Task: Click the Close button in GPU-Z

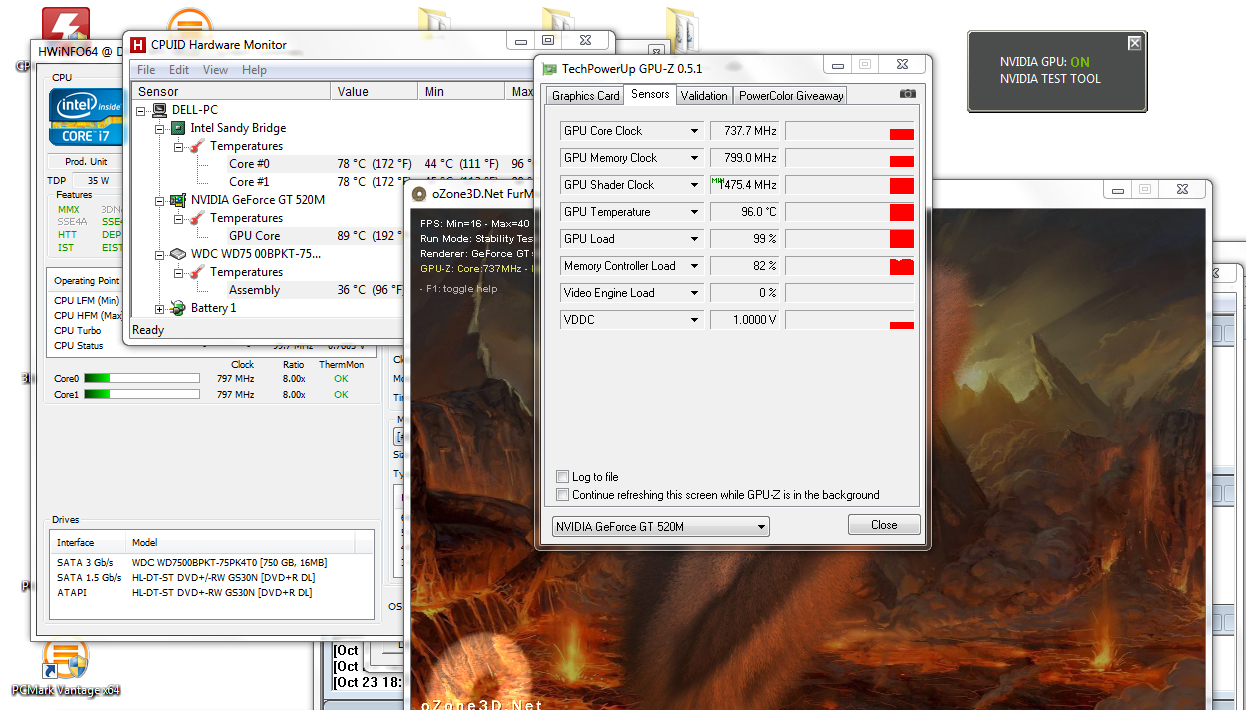Action: (884, 525)
